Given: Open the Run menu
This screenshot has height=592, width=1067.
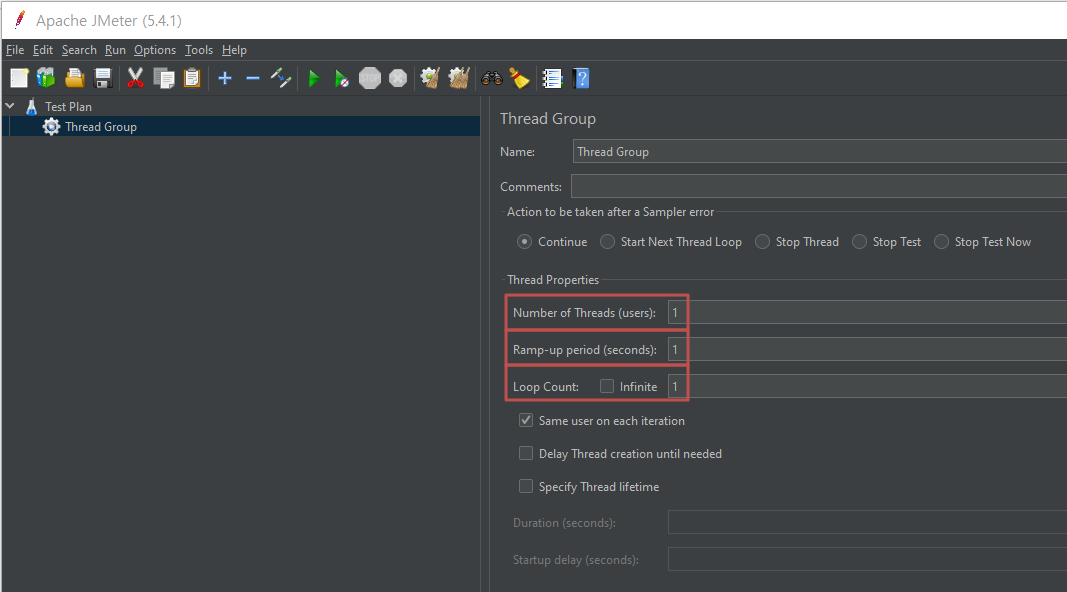Looking at the screenshot, I should [115, 50].
